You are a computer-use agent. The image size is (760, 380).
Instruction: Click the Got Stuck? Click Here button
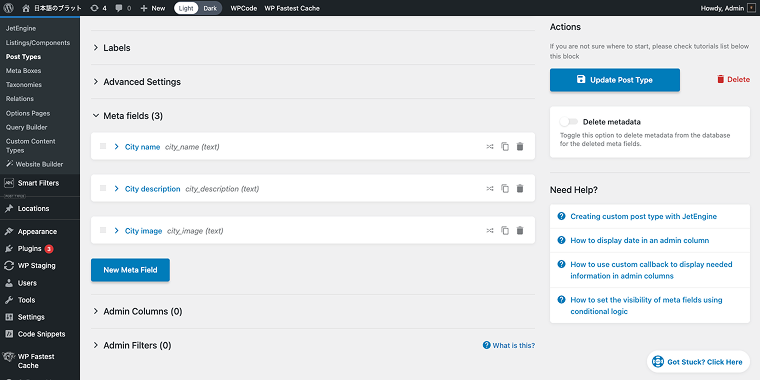pyautogui.click(x=698, y=362)
